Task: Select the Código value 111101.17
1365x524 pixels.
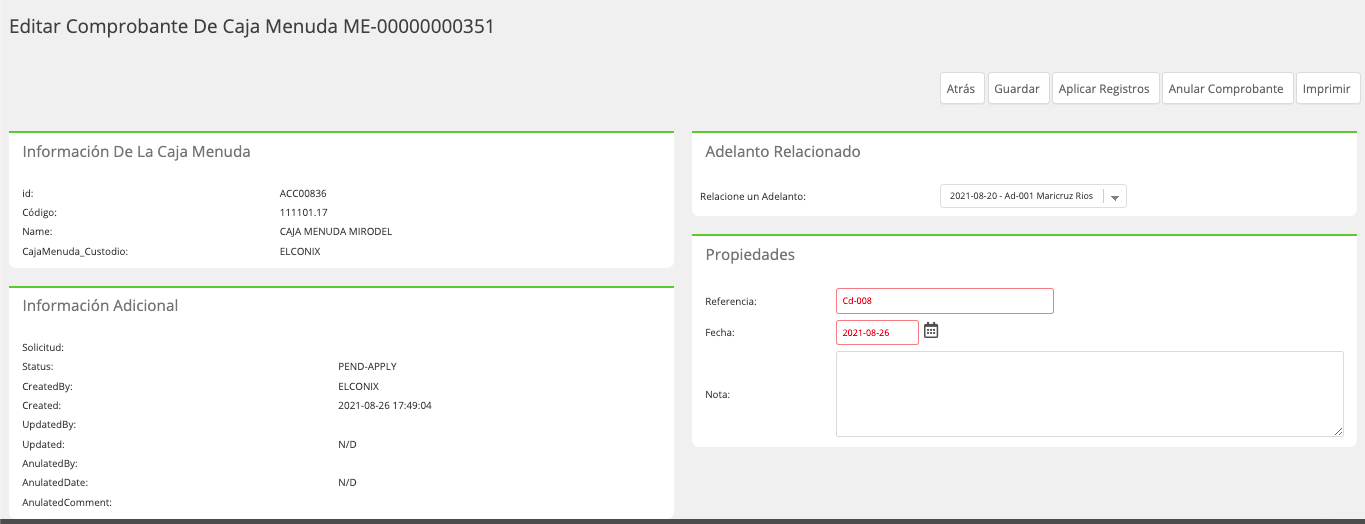Action: tap(304, 212)
